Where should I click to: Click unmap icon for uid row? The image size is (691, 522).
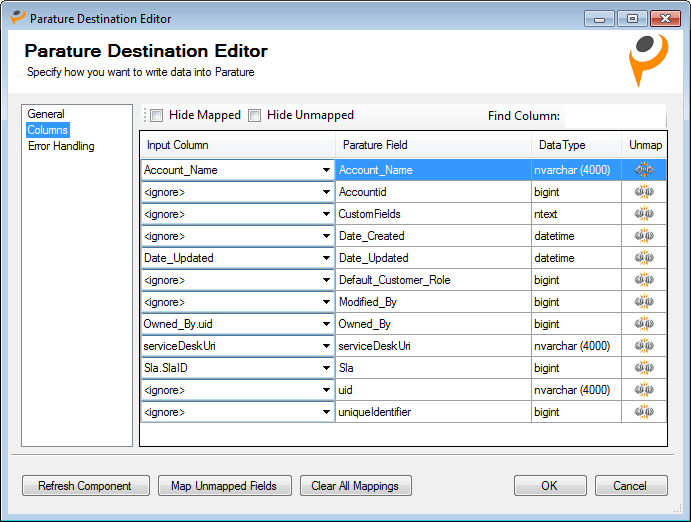pos(644,390)
